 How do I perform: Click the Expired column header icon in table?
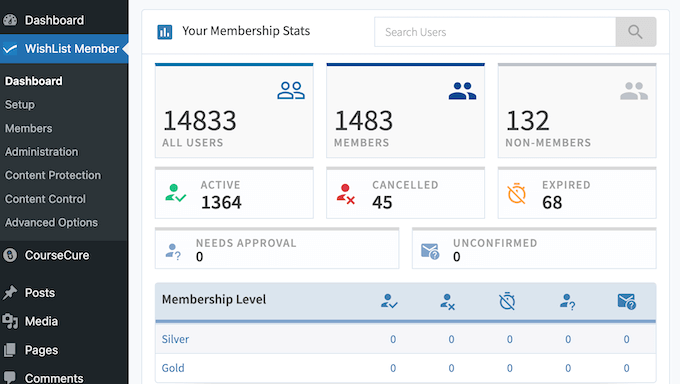tap(507, 301)
